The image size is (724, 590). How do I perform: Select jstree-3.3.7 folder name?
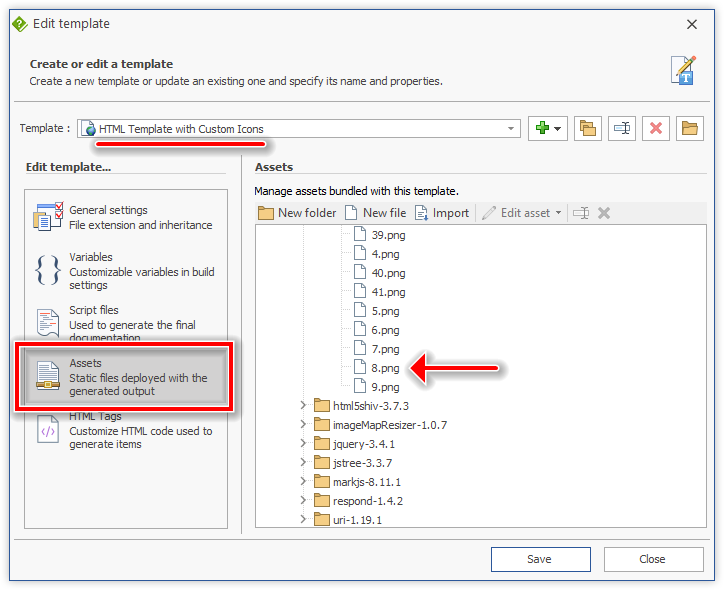[362, 463]
